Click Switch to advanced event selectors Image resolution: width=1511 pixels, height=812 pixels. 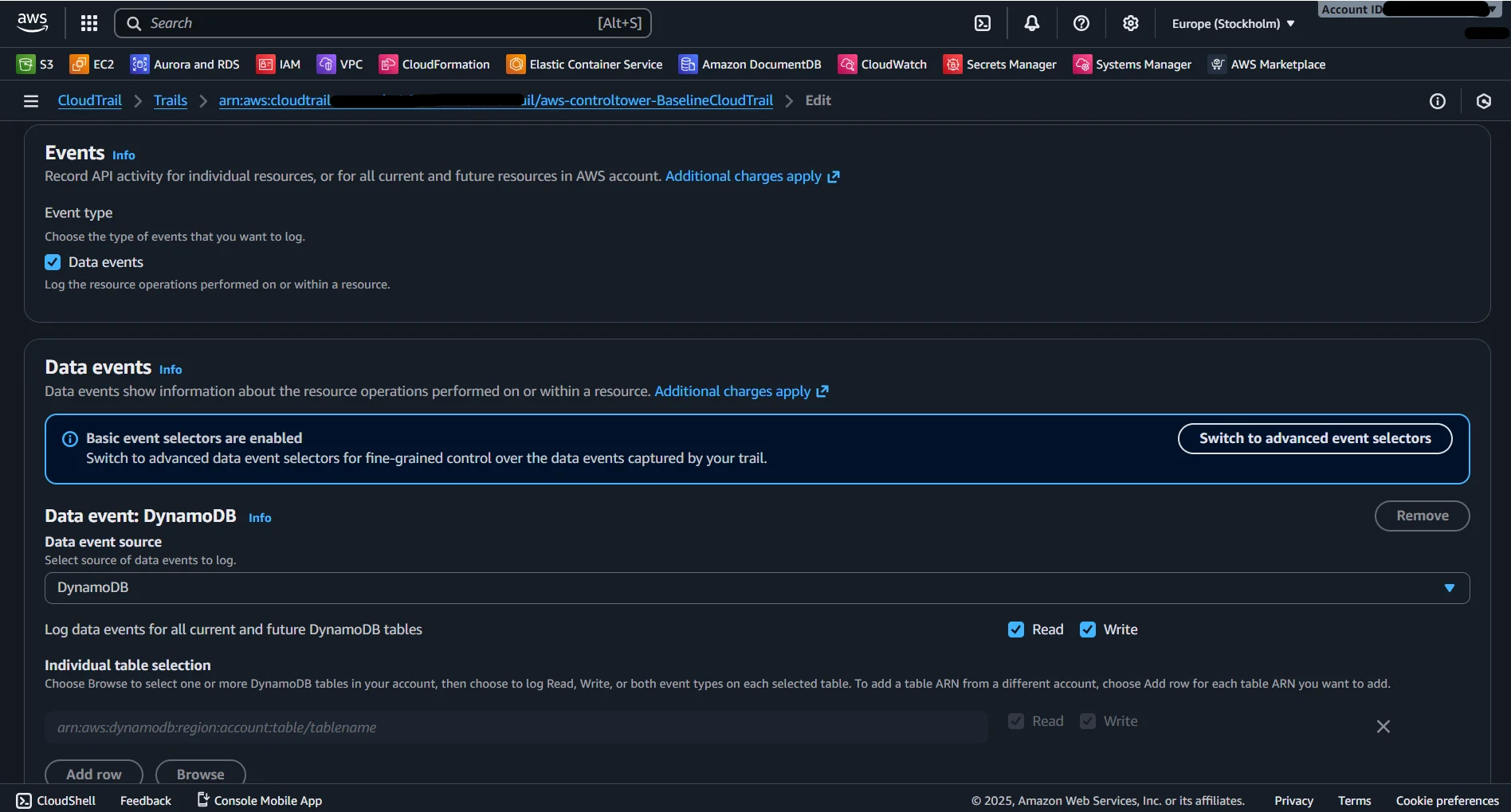coord(1314,438)
